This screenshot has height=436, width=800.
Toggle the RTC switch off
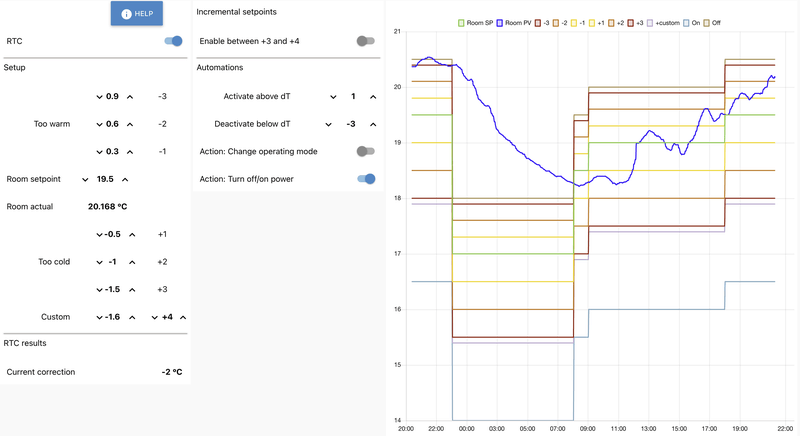click(x=173, y=42)
